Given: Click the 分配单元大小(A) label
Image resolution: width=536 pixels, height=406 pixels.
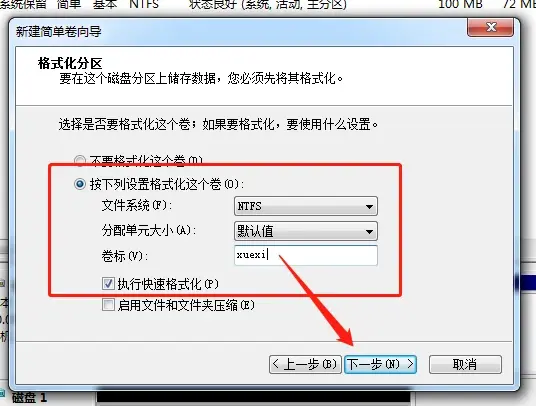Looking at the screenshot, I should click(148, 230).
